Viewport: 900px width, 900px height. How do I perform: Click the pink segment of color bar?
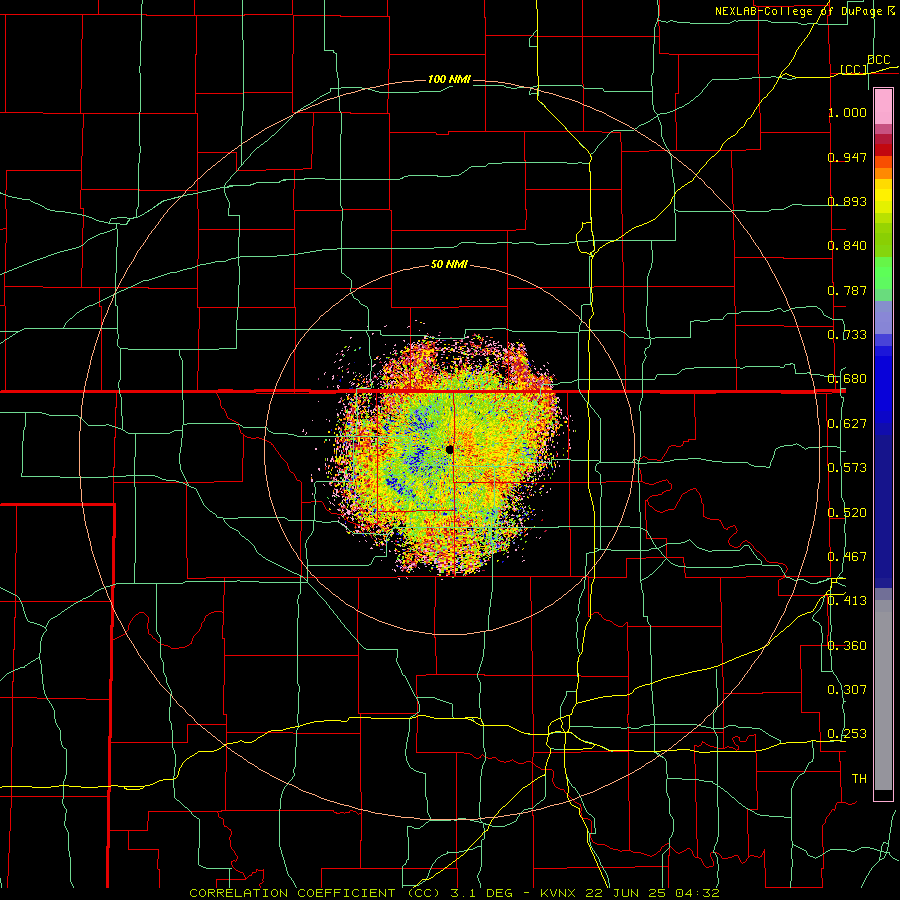click(883, 106)
